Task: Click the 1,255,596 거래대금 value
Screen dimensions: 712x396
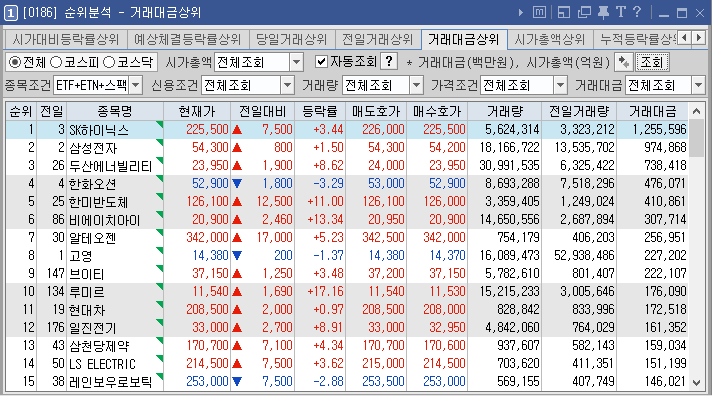Action: [x=659, y=130]
